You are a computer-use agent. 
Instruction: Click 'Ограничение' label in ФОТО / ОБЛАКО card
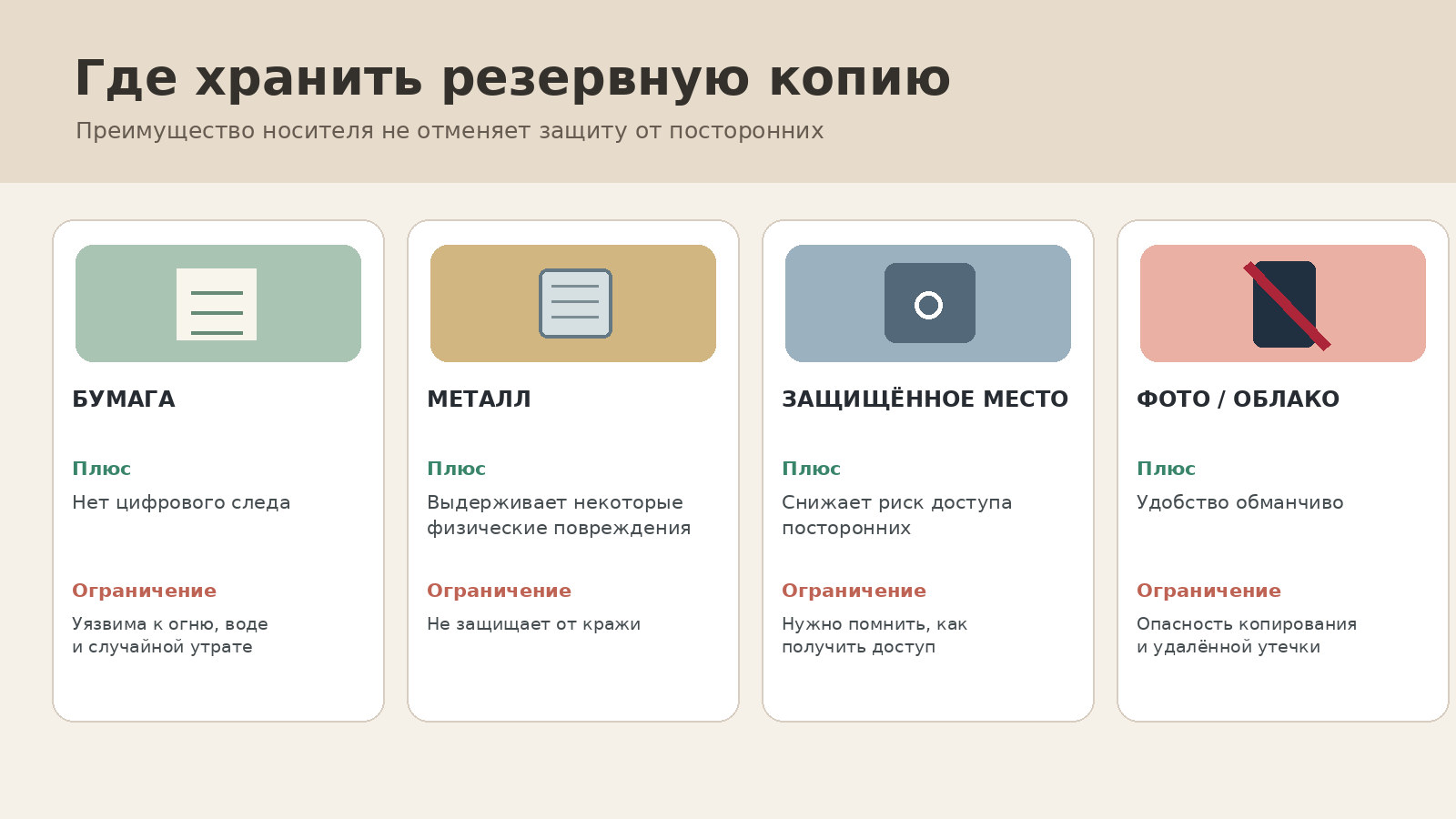[1209, 591]
